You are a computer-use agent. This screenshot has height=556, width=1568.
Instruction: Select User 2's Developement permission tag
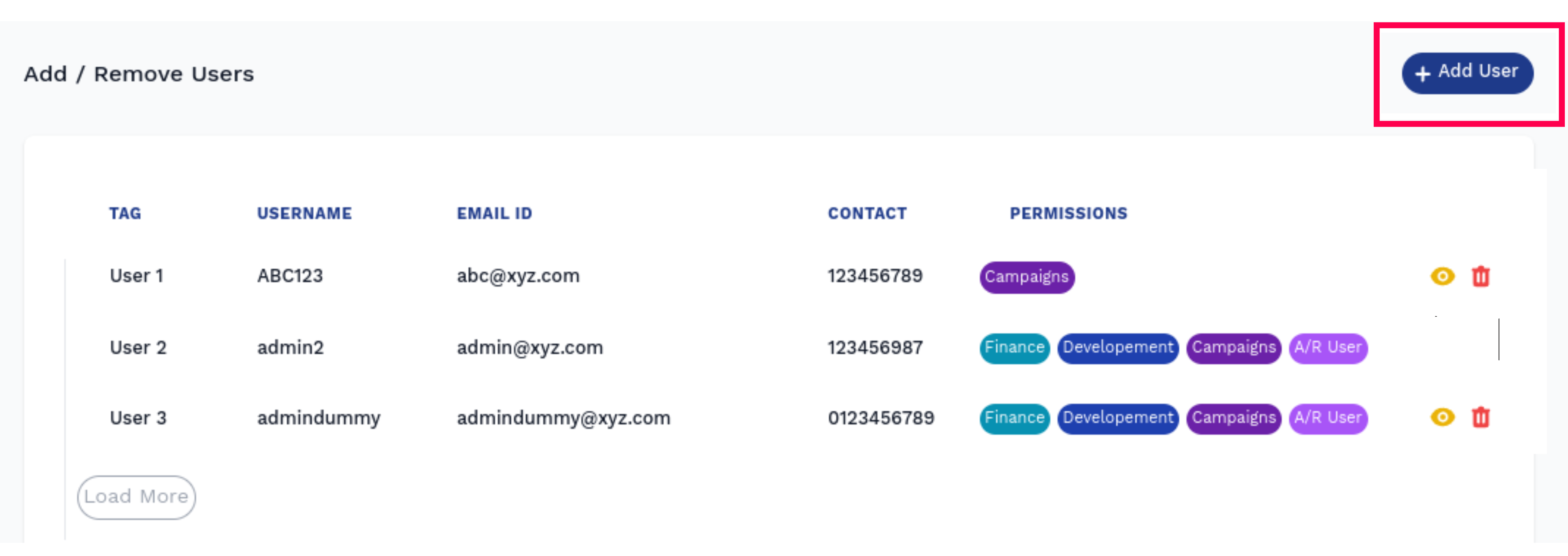coord(1117,348)
